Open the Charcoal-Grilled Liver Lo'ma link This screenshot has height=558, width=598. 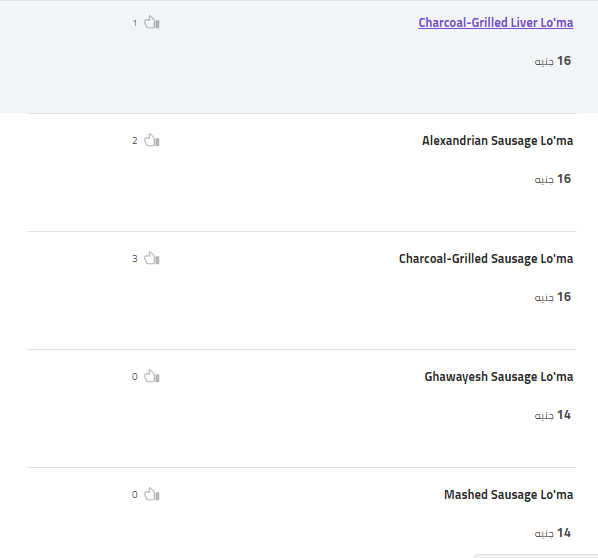pos(495,23)
